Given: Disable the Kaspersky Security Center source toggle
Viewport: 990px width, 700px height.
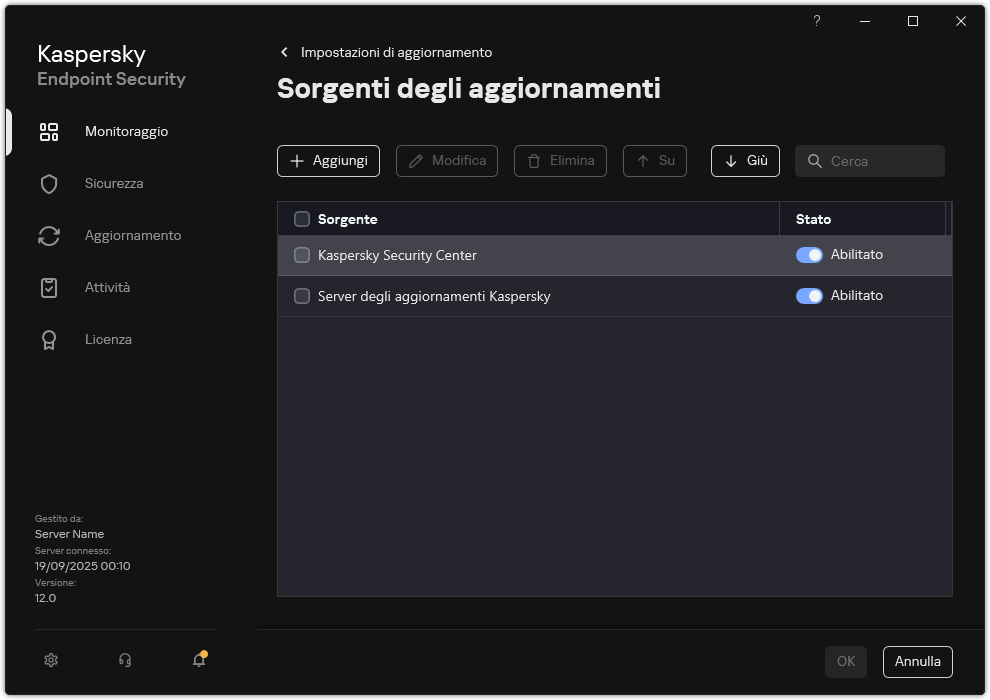Looking at the screenshot, I should tap(809, 255).
